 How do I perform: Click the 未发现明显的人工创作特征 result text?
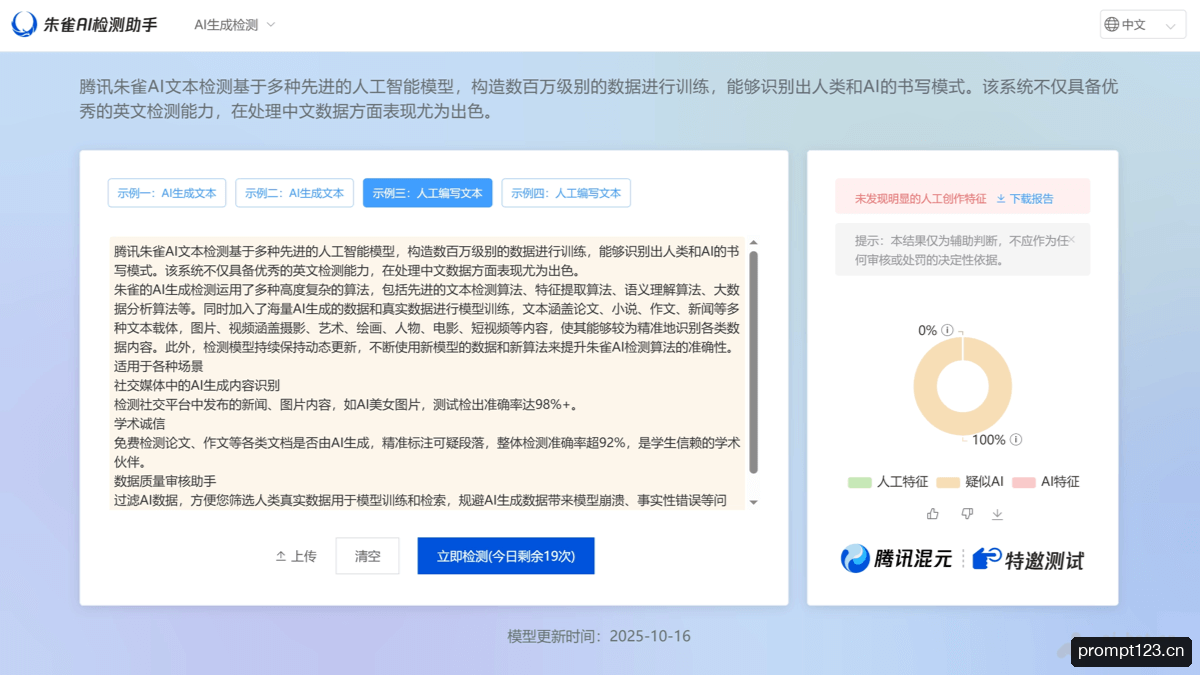920,199
